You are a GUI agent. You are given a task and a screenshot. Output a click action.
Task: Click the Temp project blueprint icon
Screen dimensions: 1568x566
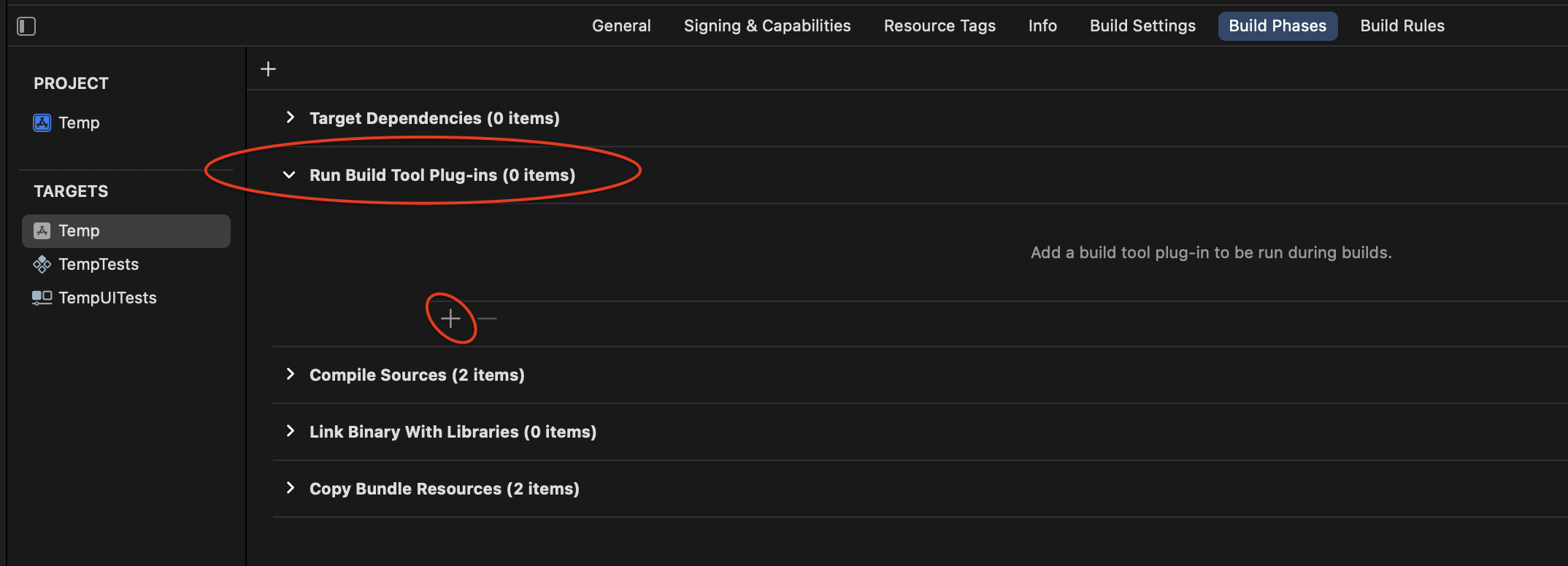[x=42, y=123]
